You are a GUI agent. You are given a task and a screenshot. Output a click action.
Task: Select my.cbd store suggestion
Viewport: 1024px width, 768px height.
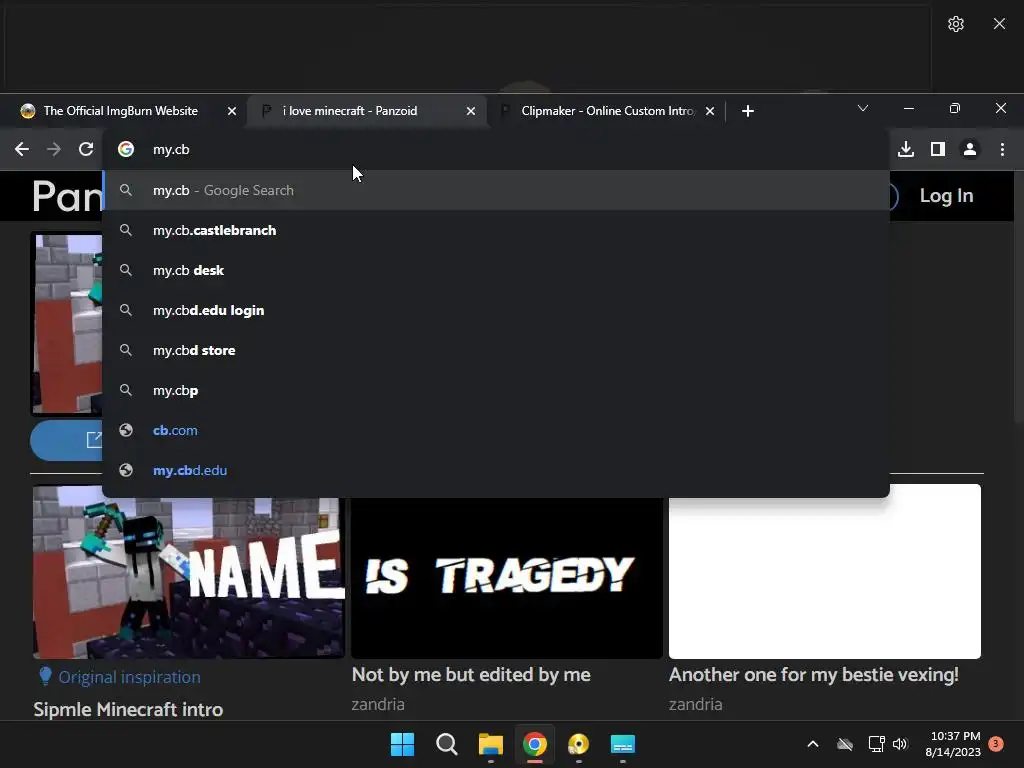[496, 350]
